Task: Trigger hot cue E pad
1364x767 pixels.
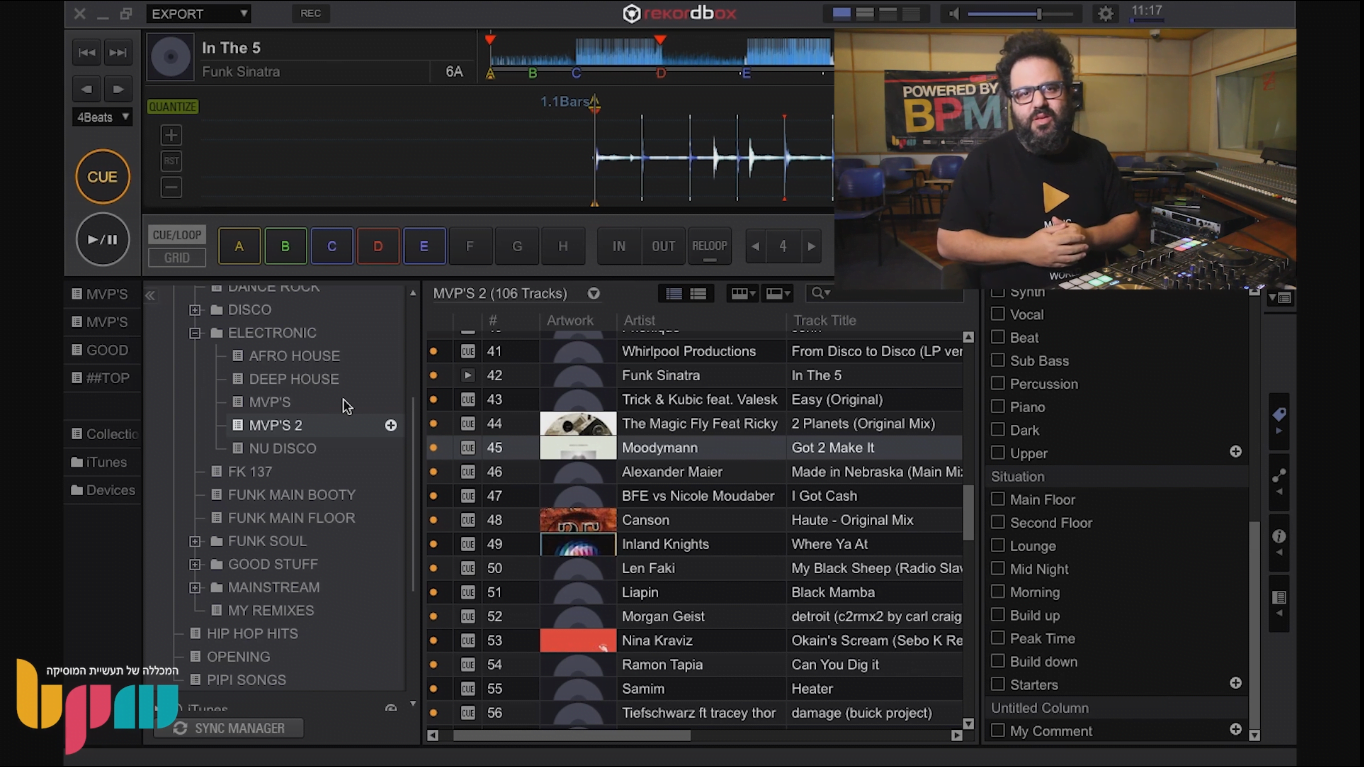Action: pyautogui.click(x=424, y=246)
